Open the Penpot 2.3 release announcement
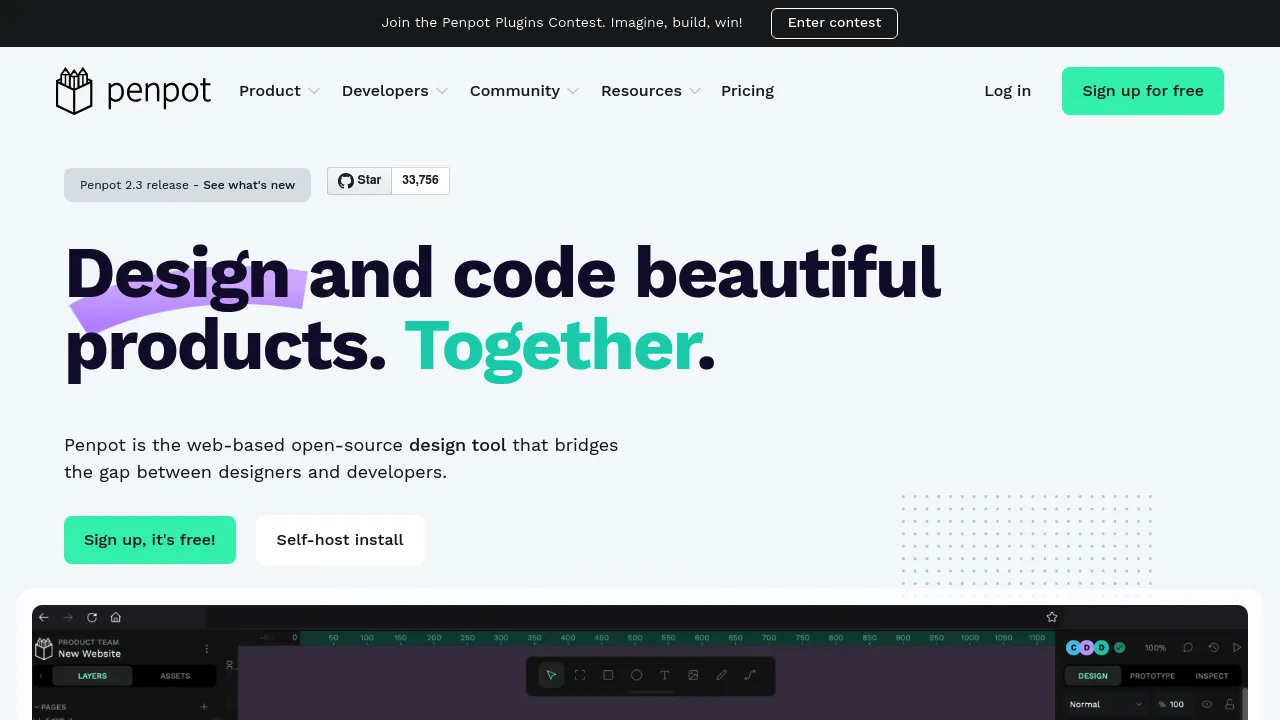Viewport: 1280px width, 720px height. point(187,185)
